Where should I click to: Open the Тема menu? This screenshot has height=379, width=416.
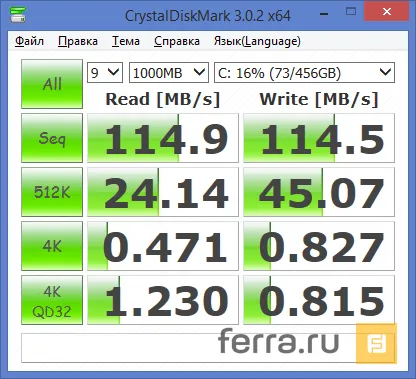(126, 41)
